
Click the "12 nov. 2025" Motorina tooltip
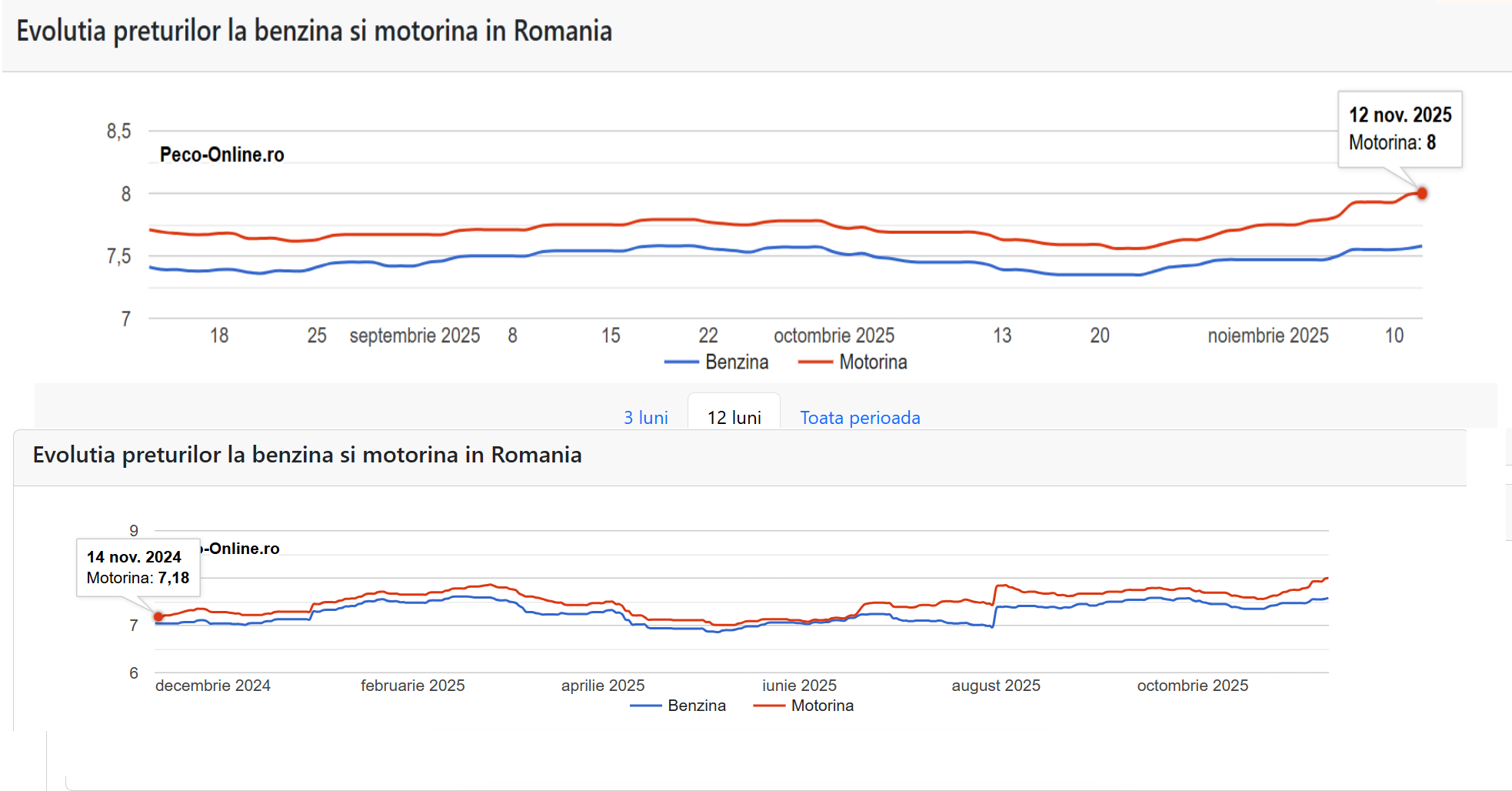[1400, 128]
